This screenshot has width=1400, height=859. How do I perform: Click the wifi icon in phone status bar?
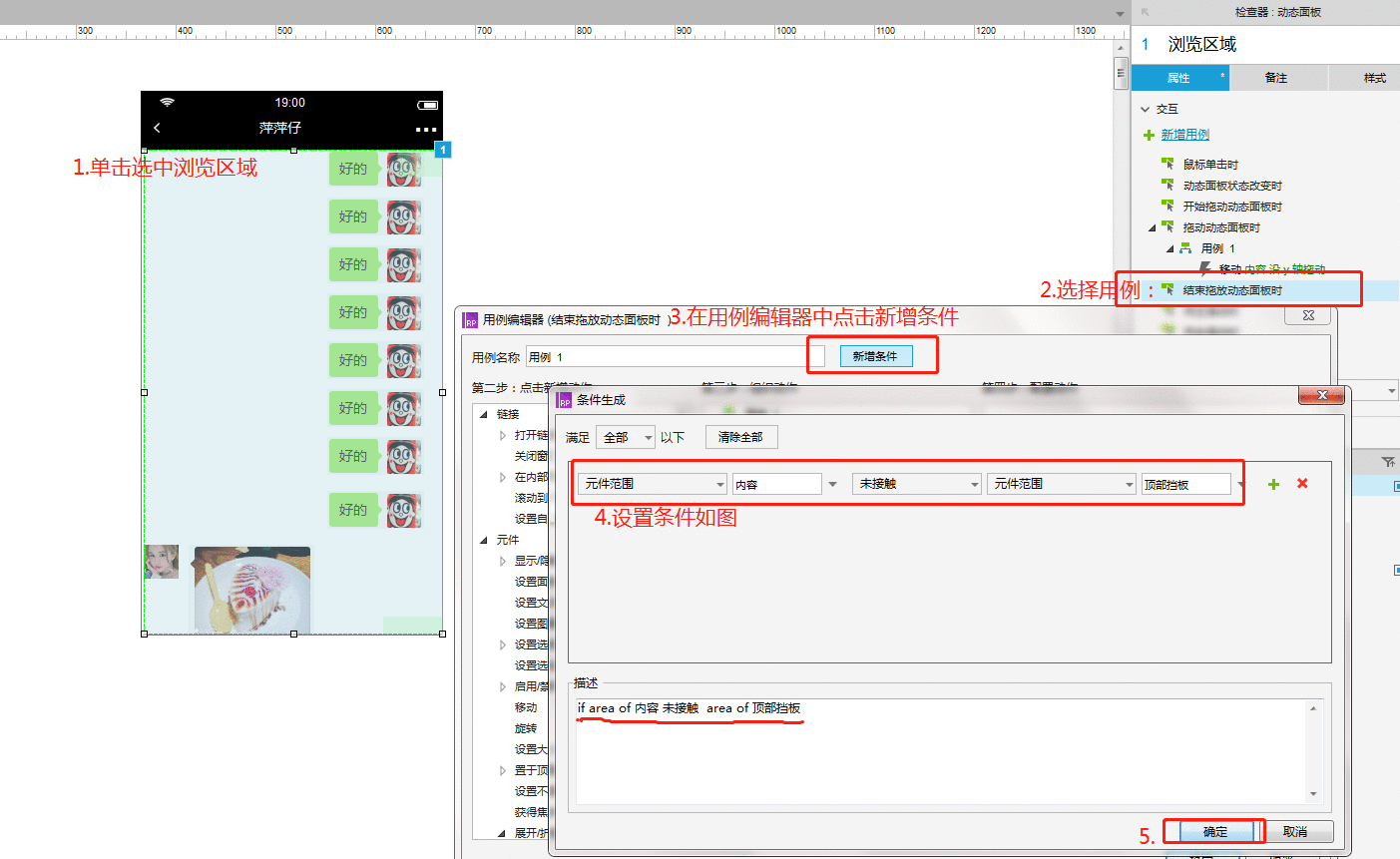(167, 103)
